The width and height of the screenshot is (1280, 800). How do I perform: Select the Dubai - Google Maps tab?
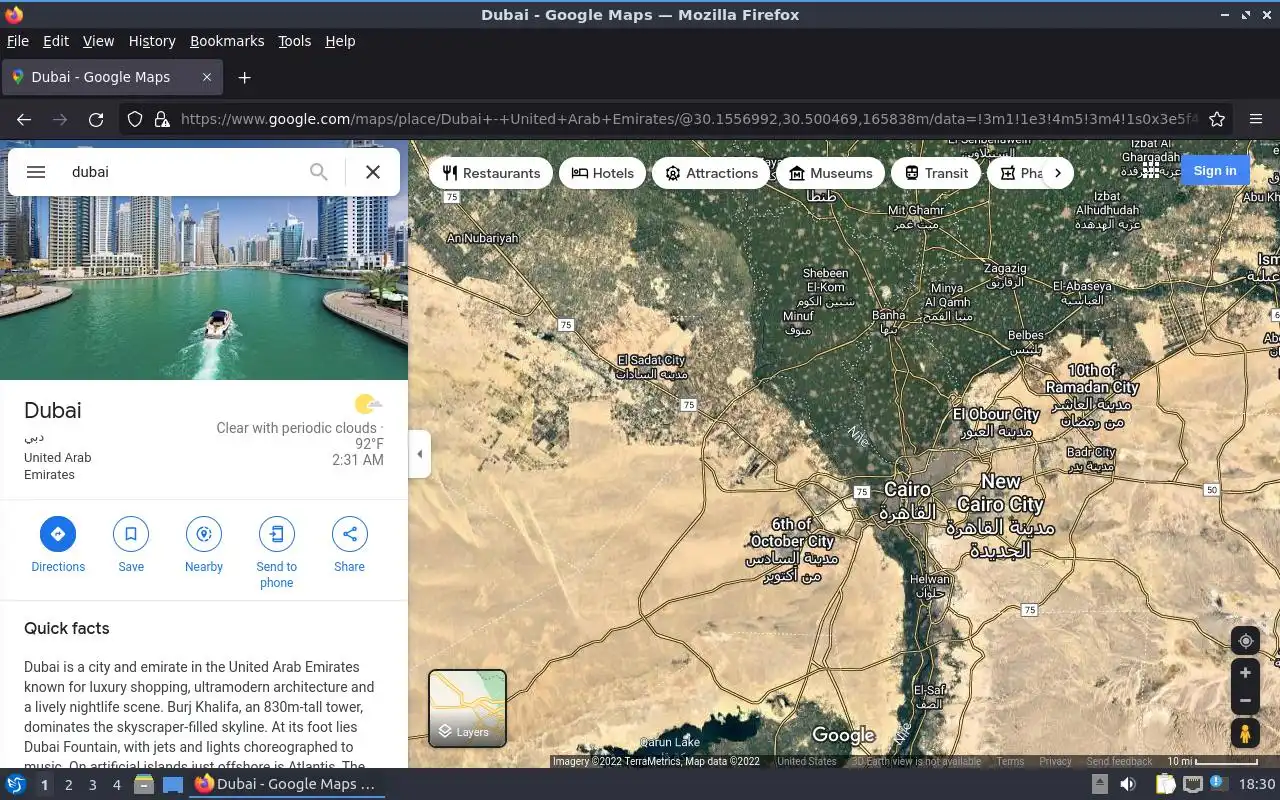112,77
